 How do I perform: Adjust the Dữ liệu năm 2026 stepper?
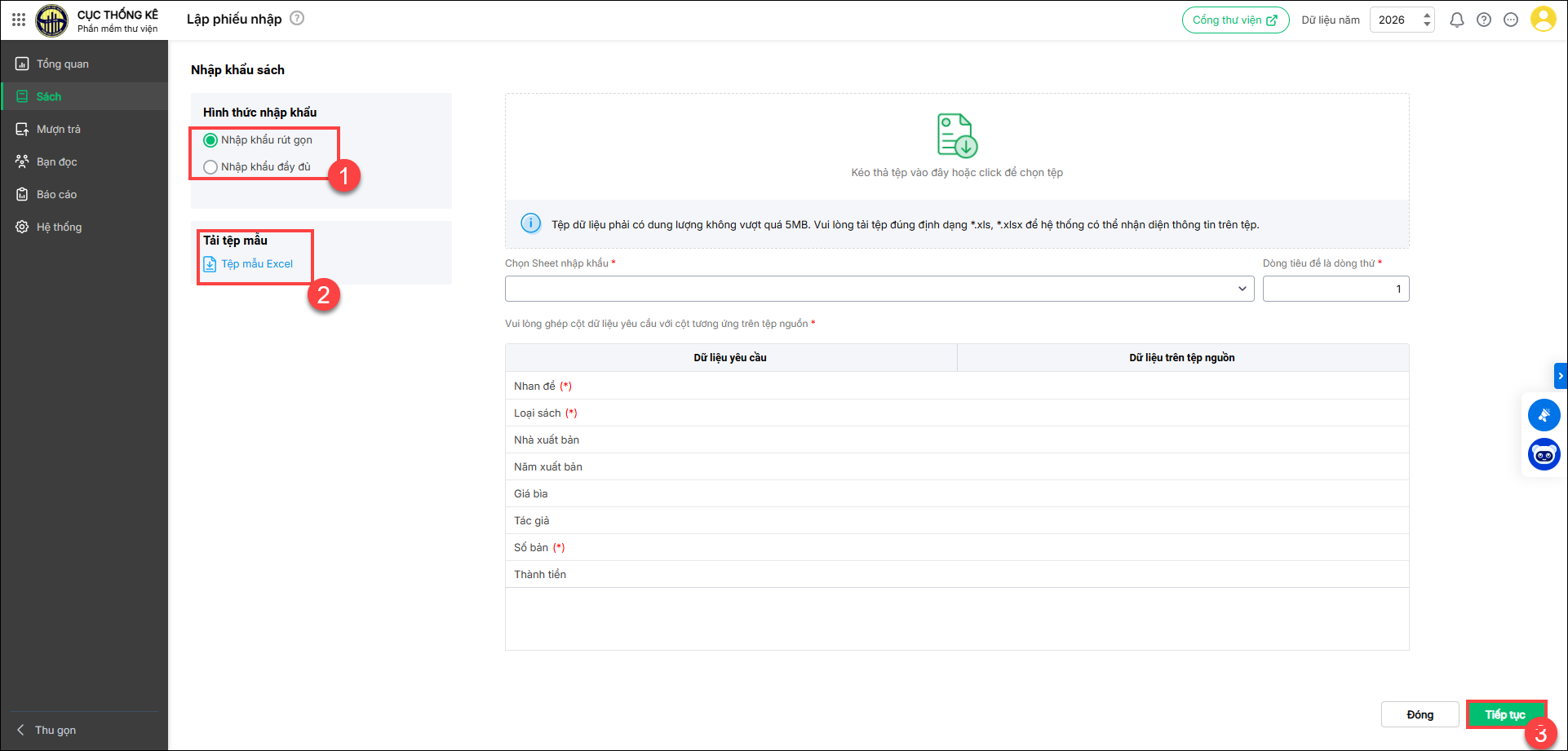1427,20
